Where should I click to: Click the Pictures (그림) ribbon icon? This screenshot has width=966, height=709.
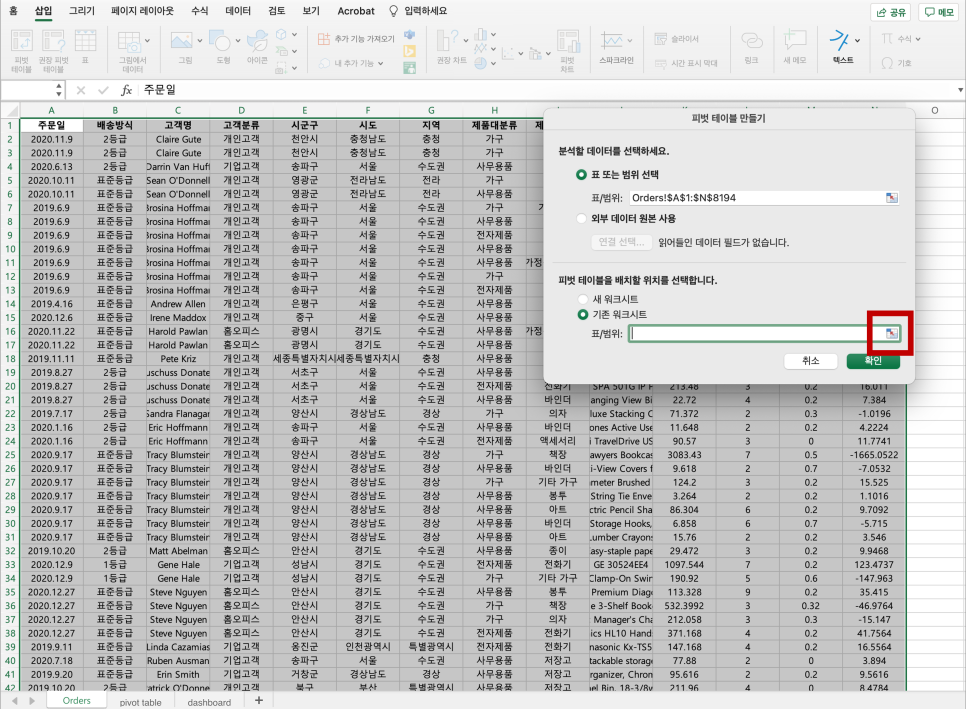[x=182, y=41]
